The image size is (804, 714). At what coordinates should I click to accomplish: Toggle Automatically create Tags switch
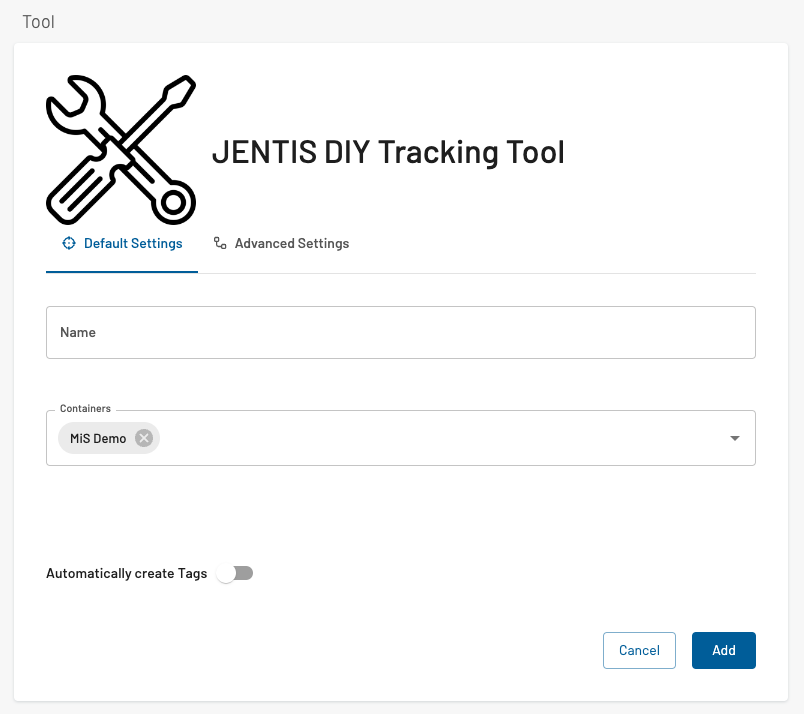(235, 573)
